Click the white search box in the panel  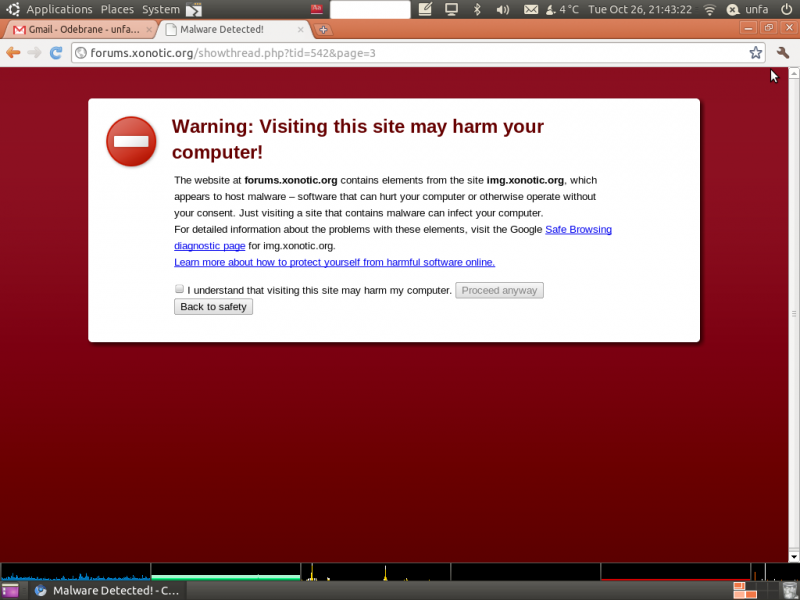(x=370, y=9)
